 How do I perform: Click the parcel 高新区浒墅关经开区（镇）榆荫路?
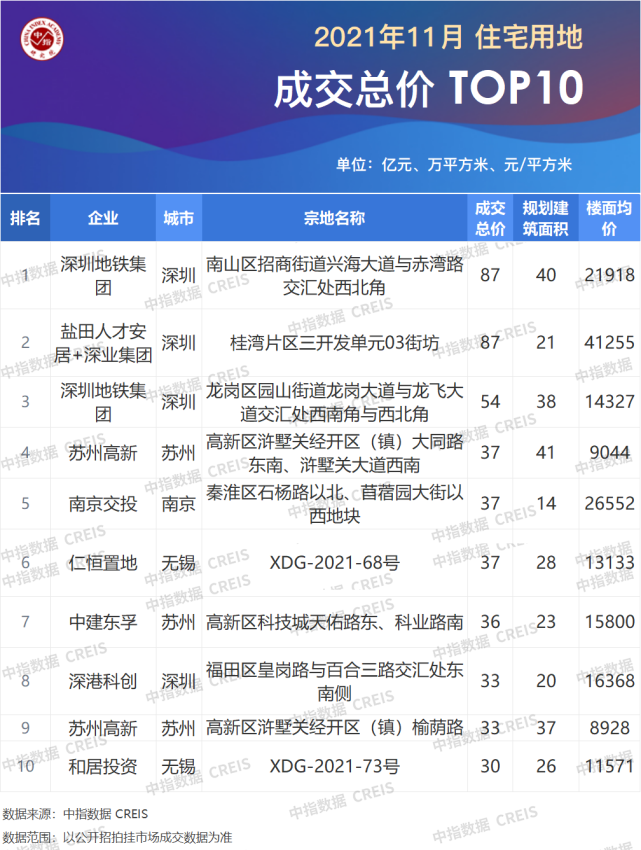pos(334,727)
